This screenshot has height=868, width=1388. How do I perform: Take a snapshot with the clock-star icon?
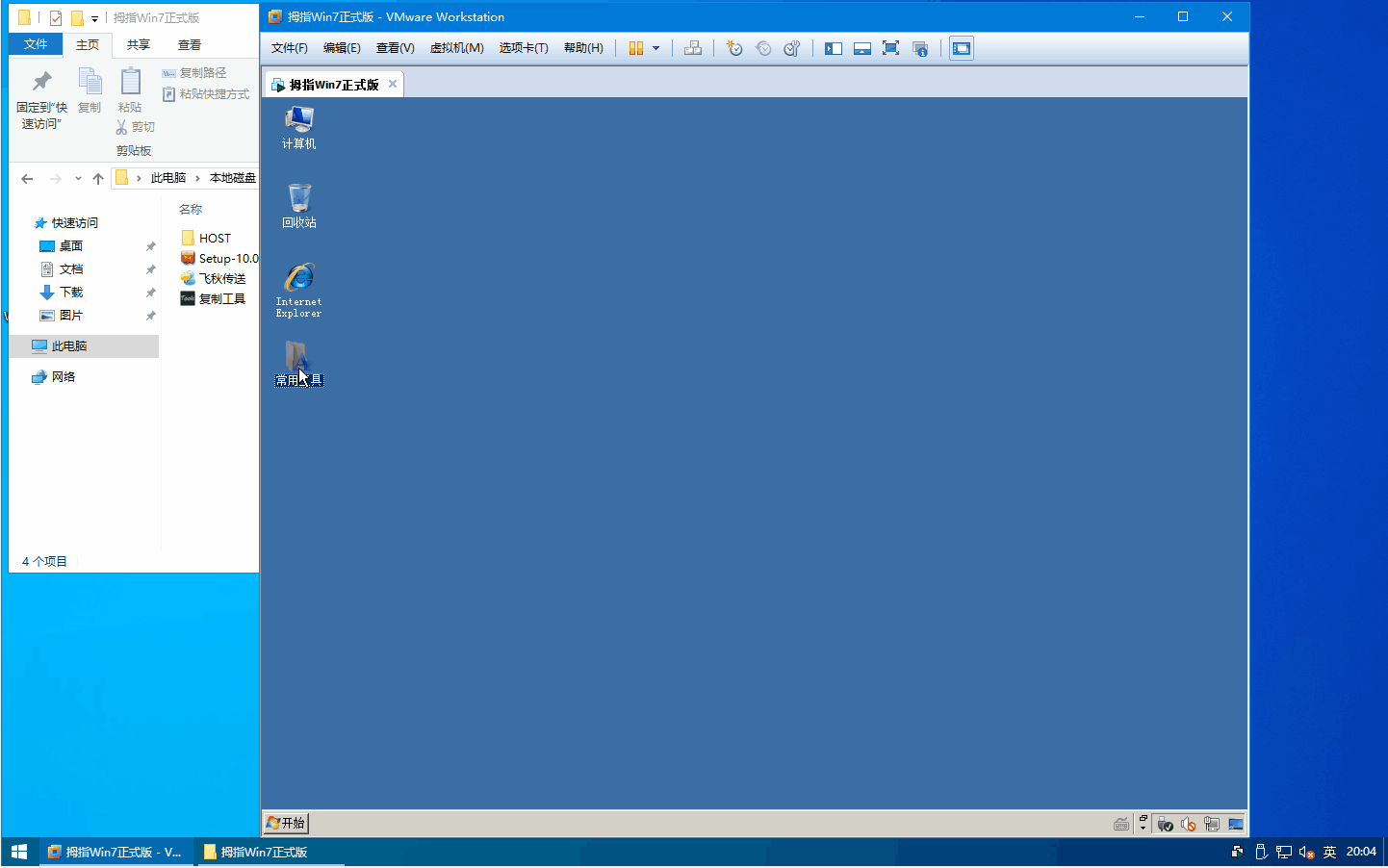[734, 48]
